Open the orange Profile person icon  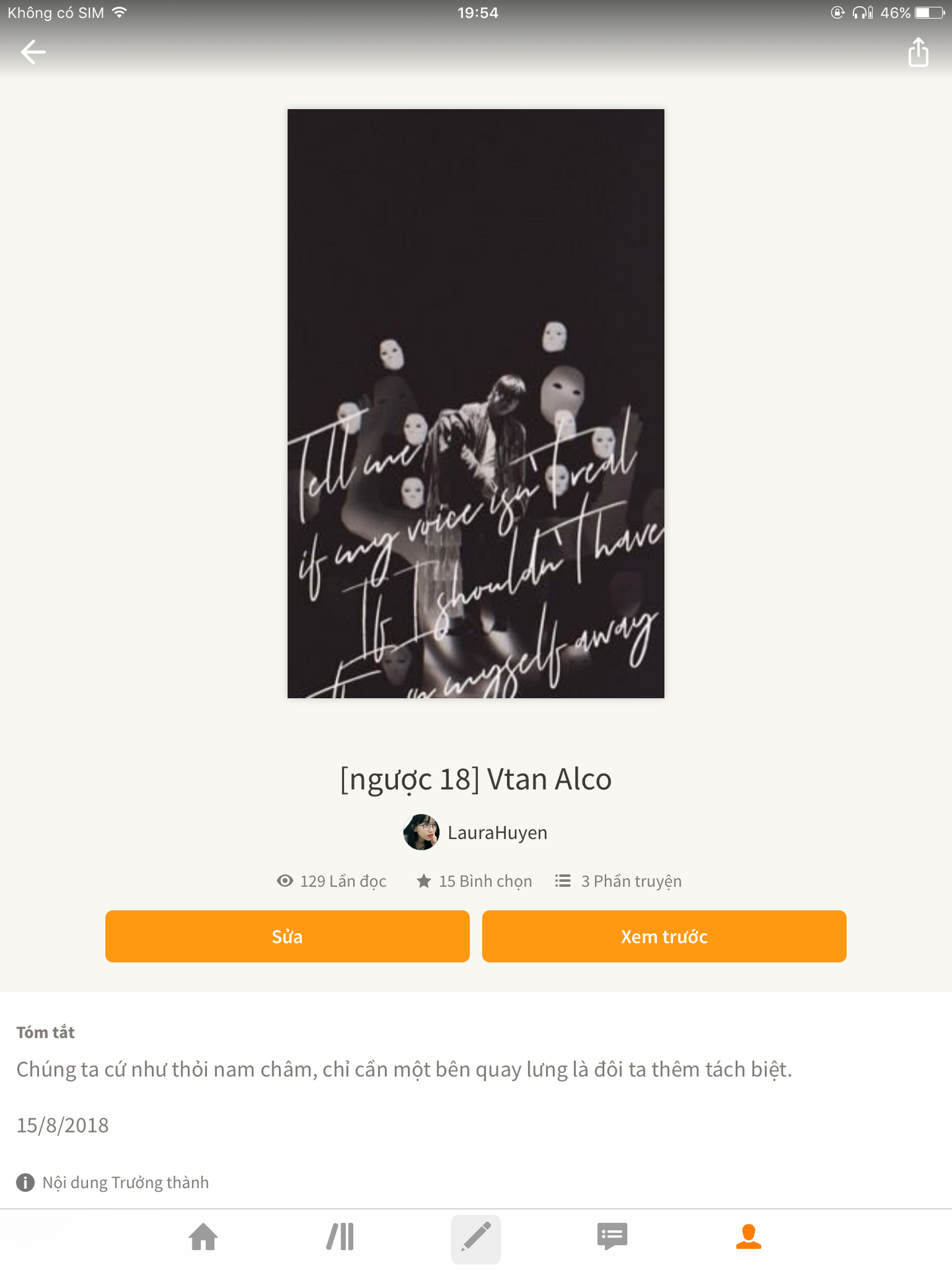point(748,1237)
